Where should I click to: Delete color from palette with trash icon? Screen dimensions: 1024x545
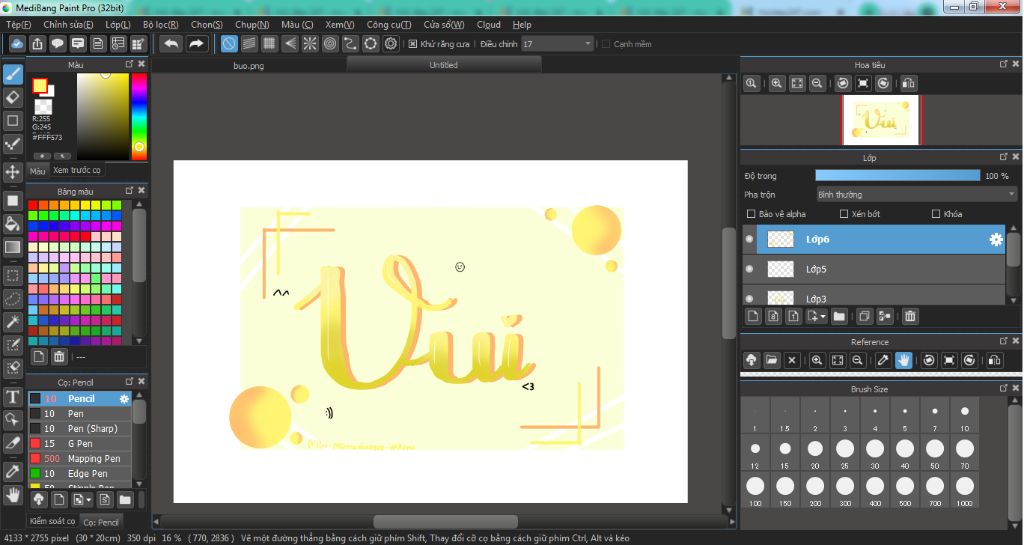(59, 356)
